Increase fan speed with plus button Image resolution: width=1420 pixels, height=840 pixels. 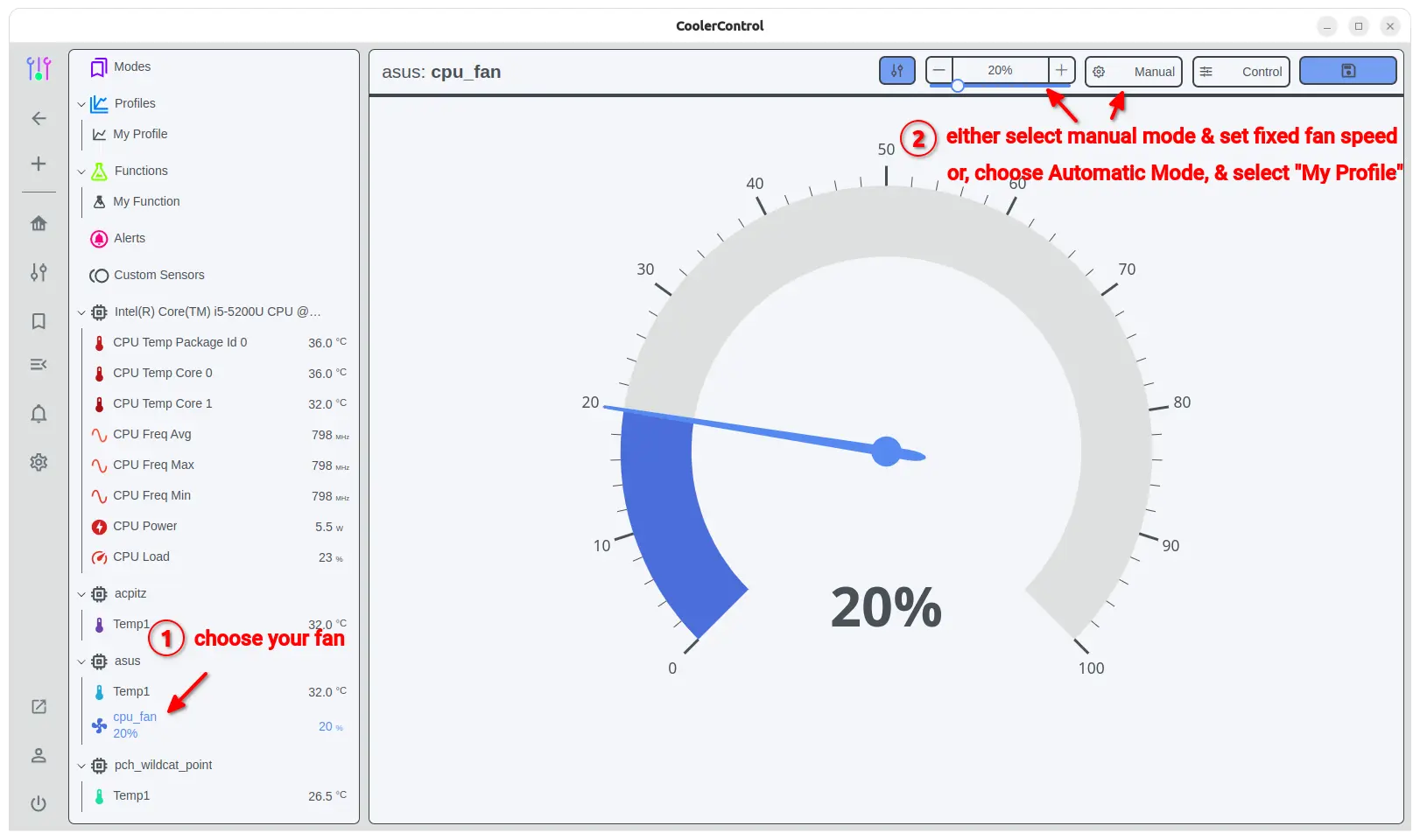[1061, 70]
